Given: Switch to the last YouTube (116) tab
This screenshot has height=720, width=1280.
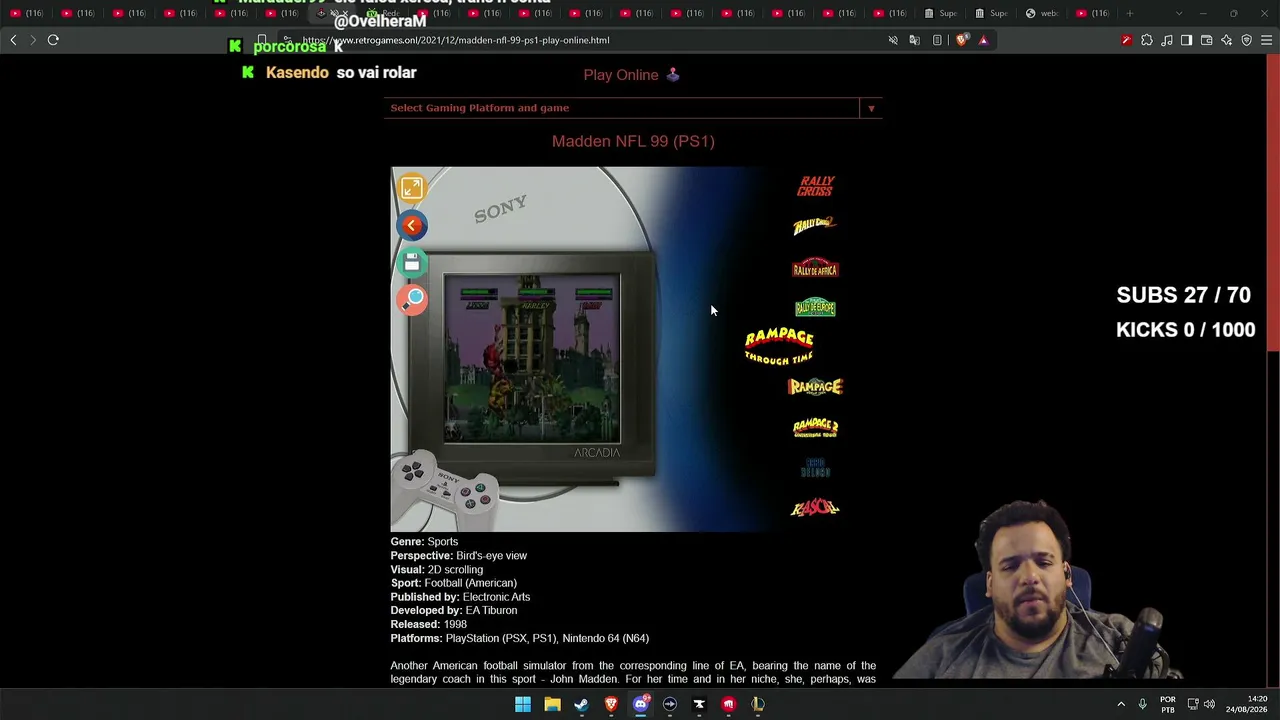Looking at the screenshot, I should 1092,13.
